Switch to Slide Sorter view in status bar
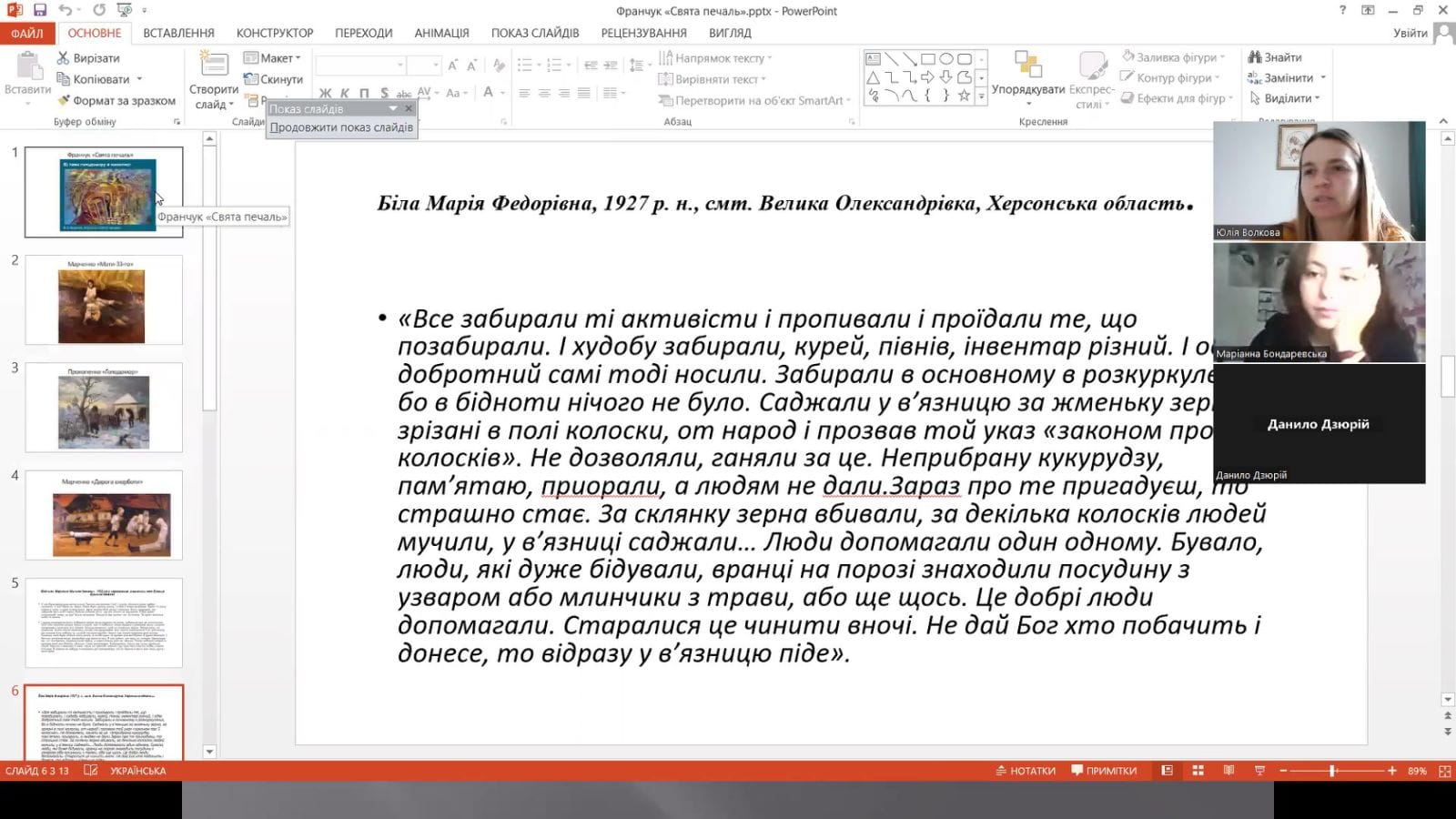Viewport: 1456px width, 819px height. [x=1198, y=771]
